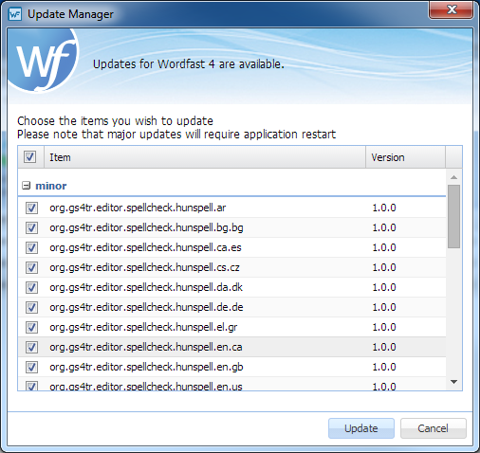Click the Version column header
The width and height of the screenshot is (480, 453).
pyautogui.click(x=405, y=157)
